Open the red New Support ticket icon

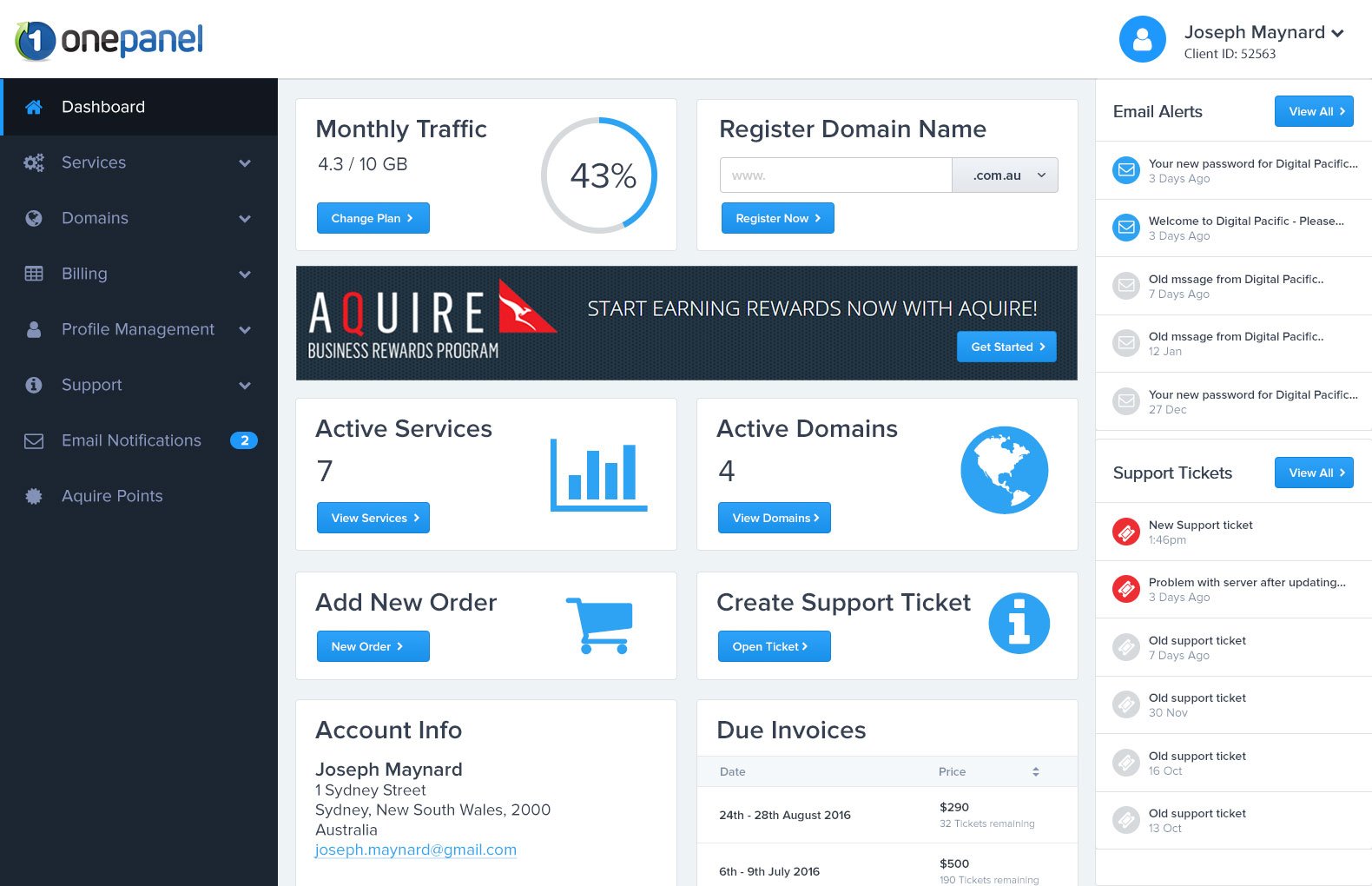(1125, 532)
